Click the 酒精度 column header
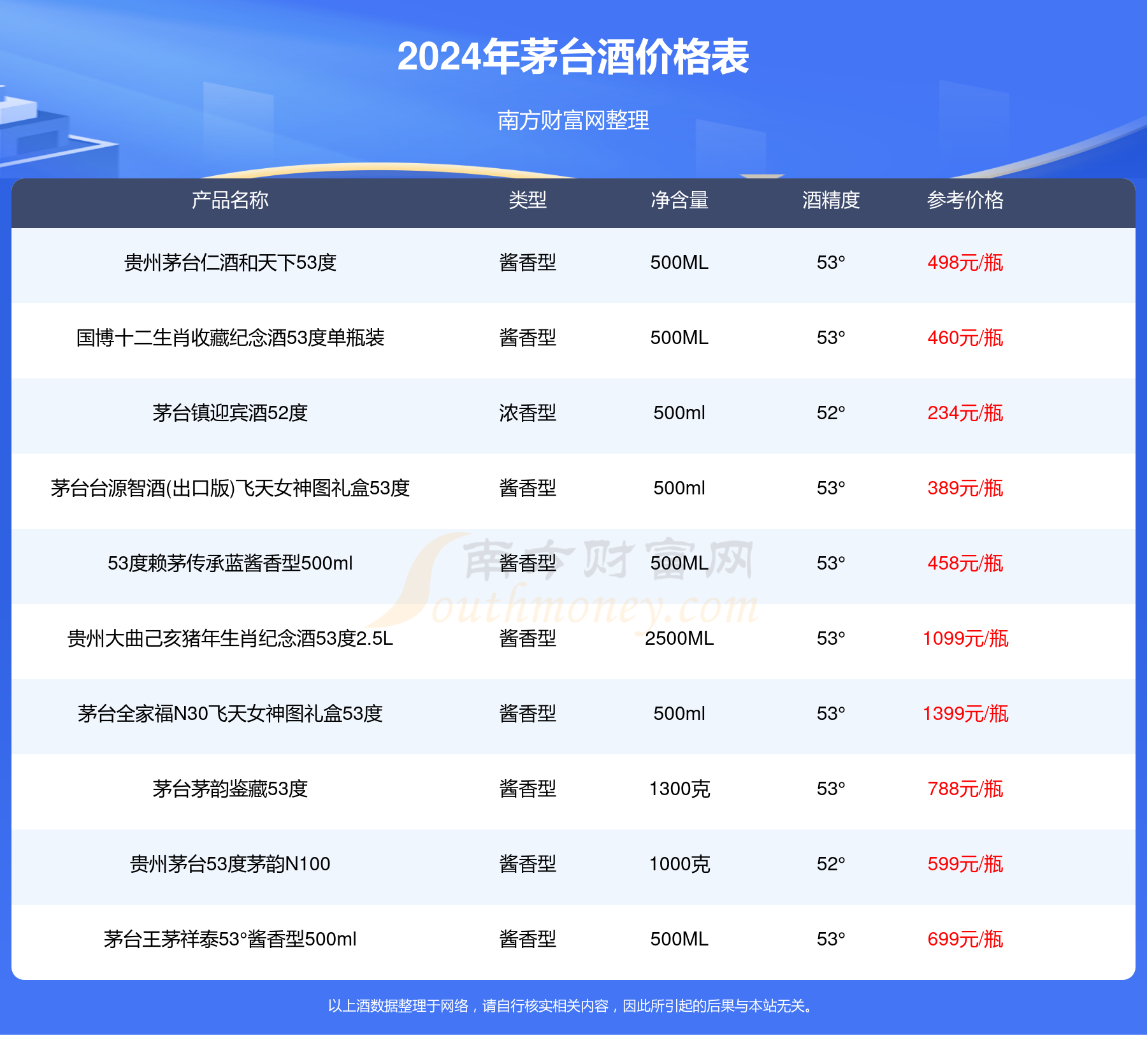This screenshot has height=1064, width=1147. pyautogui.click(x=831, y=201)
